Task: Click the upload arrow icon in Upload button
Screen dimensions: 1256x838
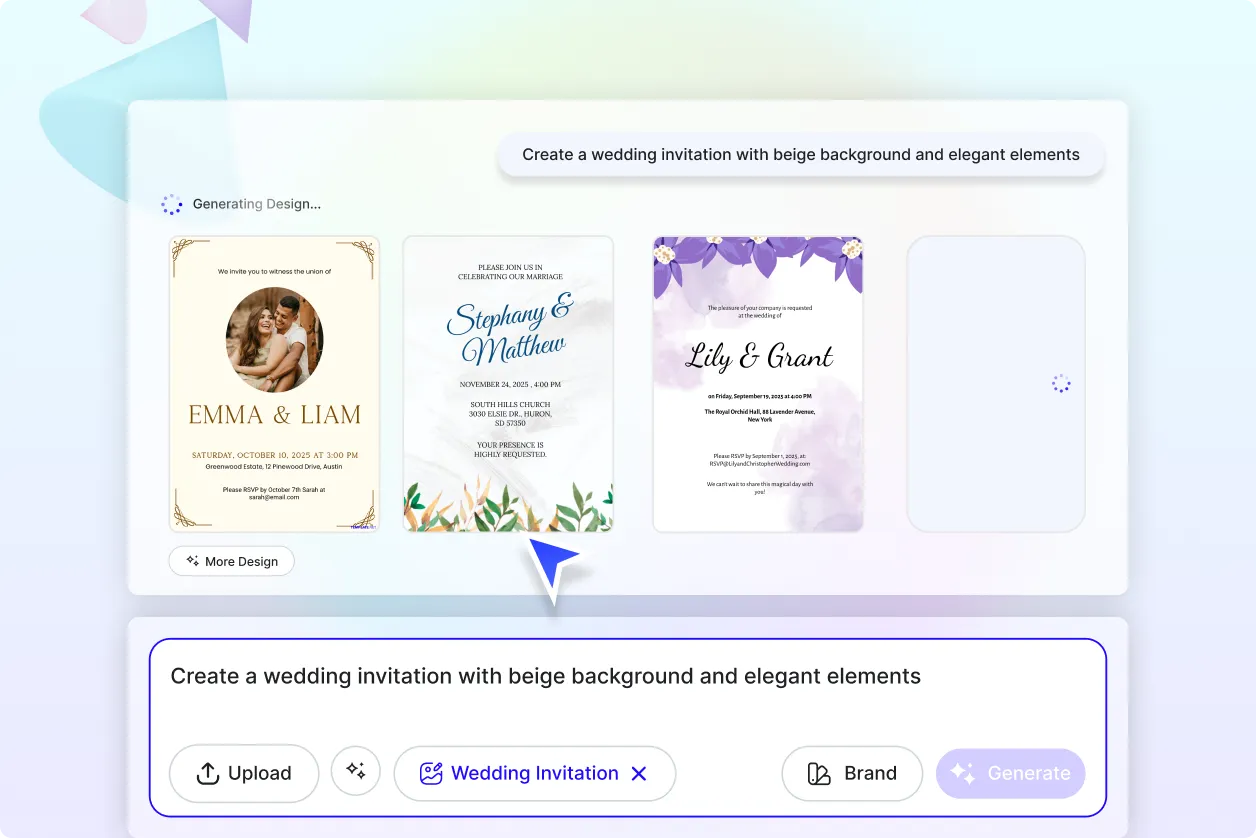Action: (208, 773)
